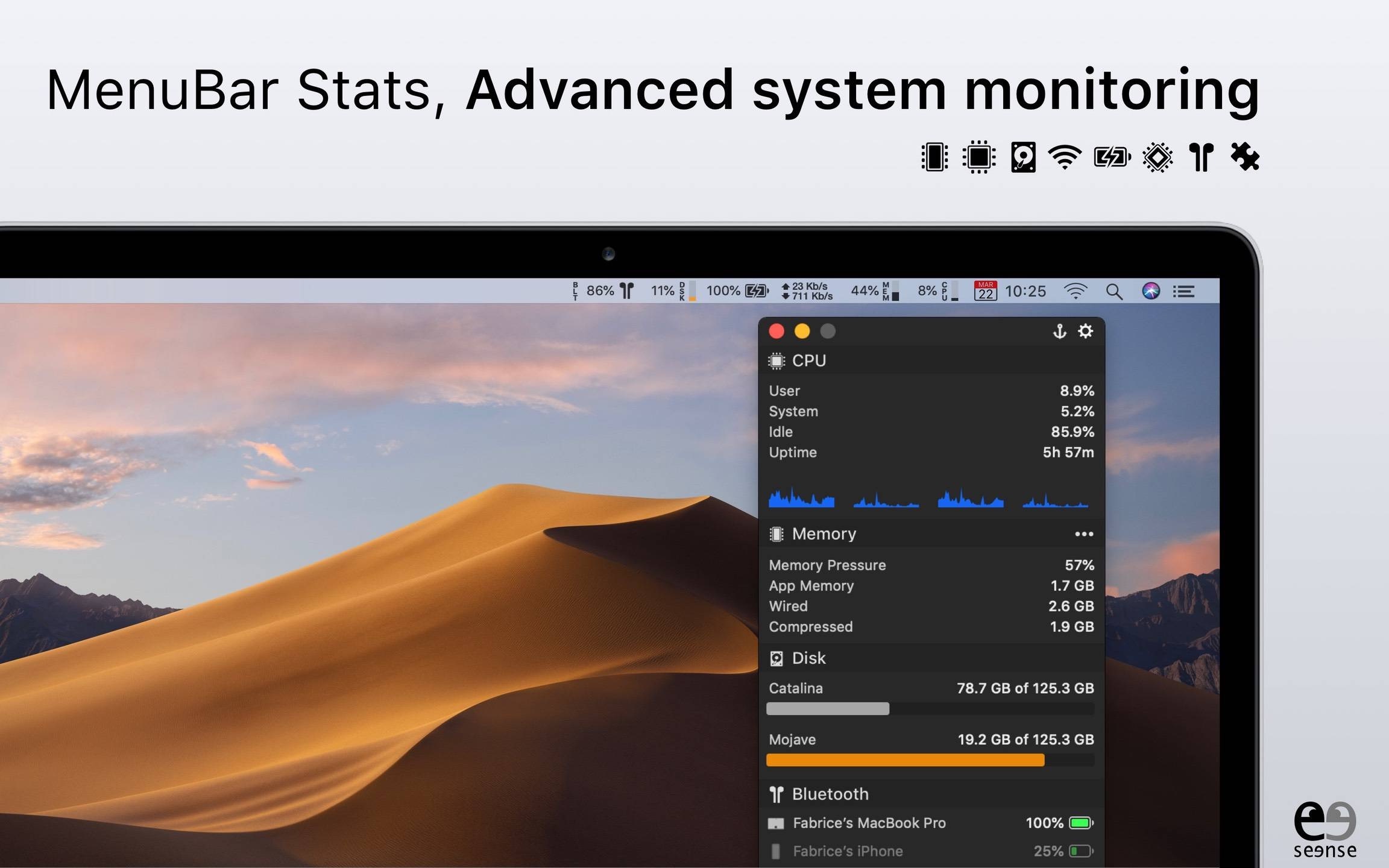Click the CPU section header
1389x868 pixels.
[808, 360]
